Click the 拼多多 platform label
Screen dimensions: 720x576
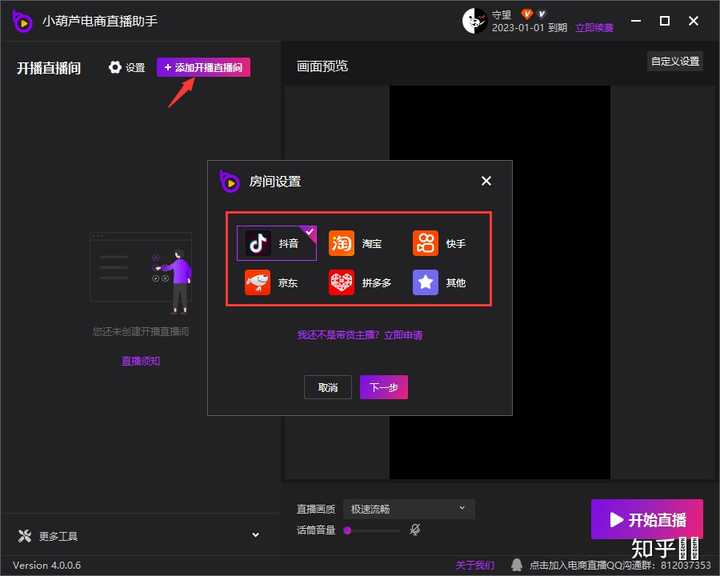tap(377, 282)
